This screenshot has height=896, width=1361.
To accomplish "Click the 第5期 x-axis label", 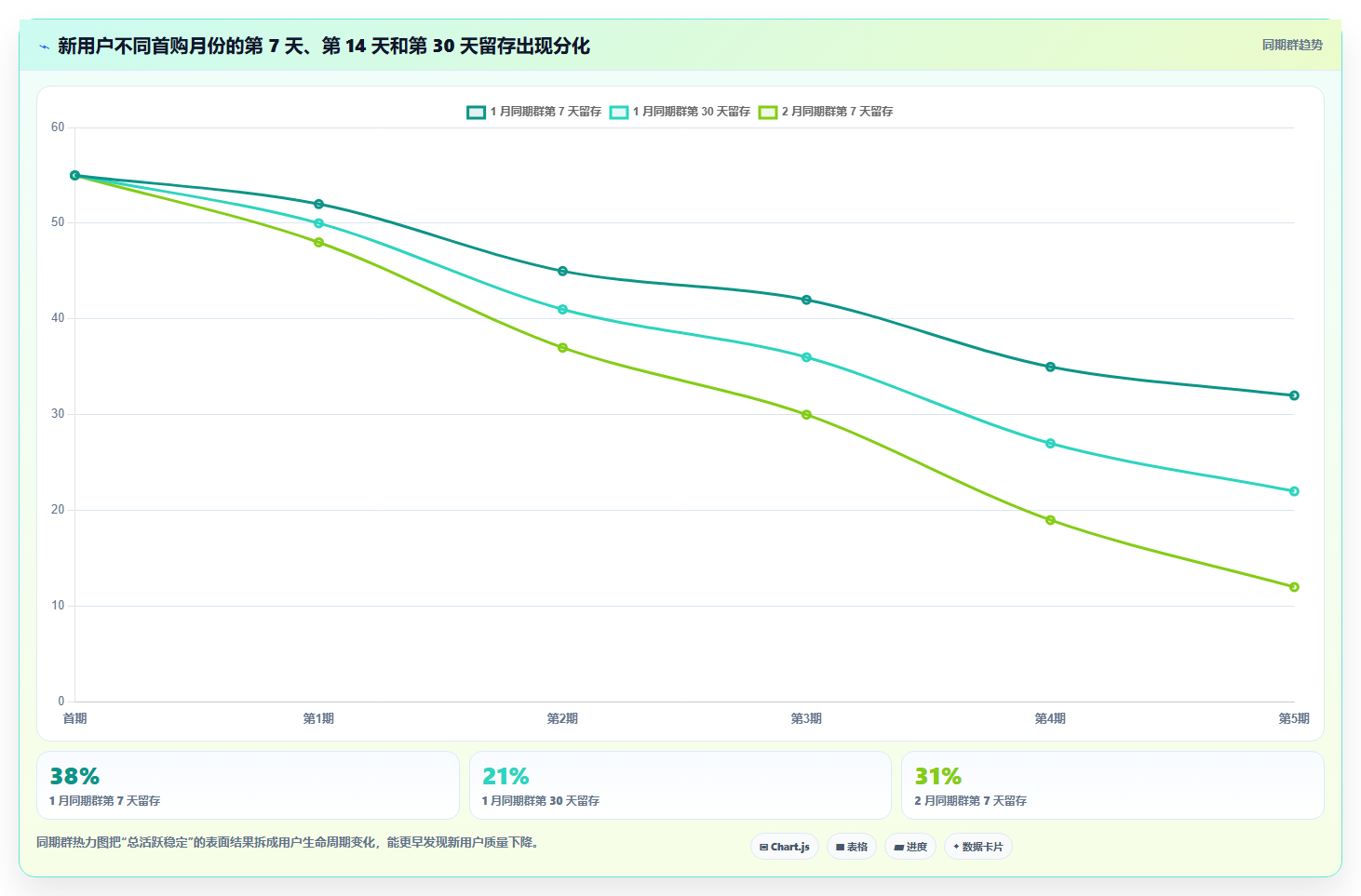I will pos(1294,718).
